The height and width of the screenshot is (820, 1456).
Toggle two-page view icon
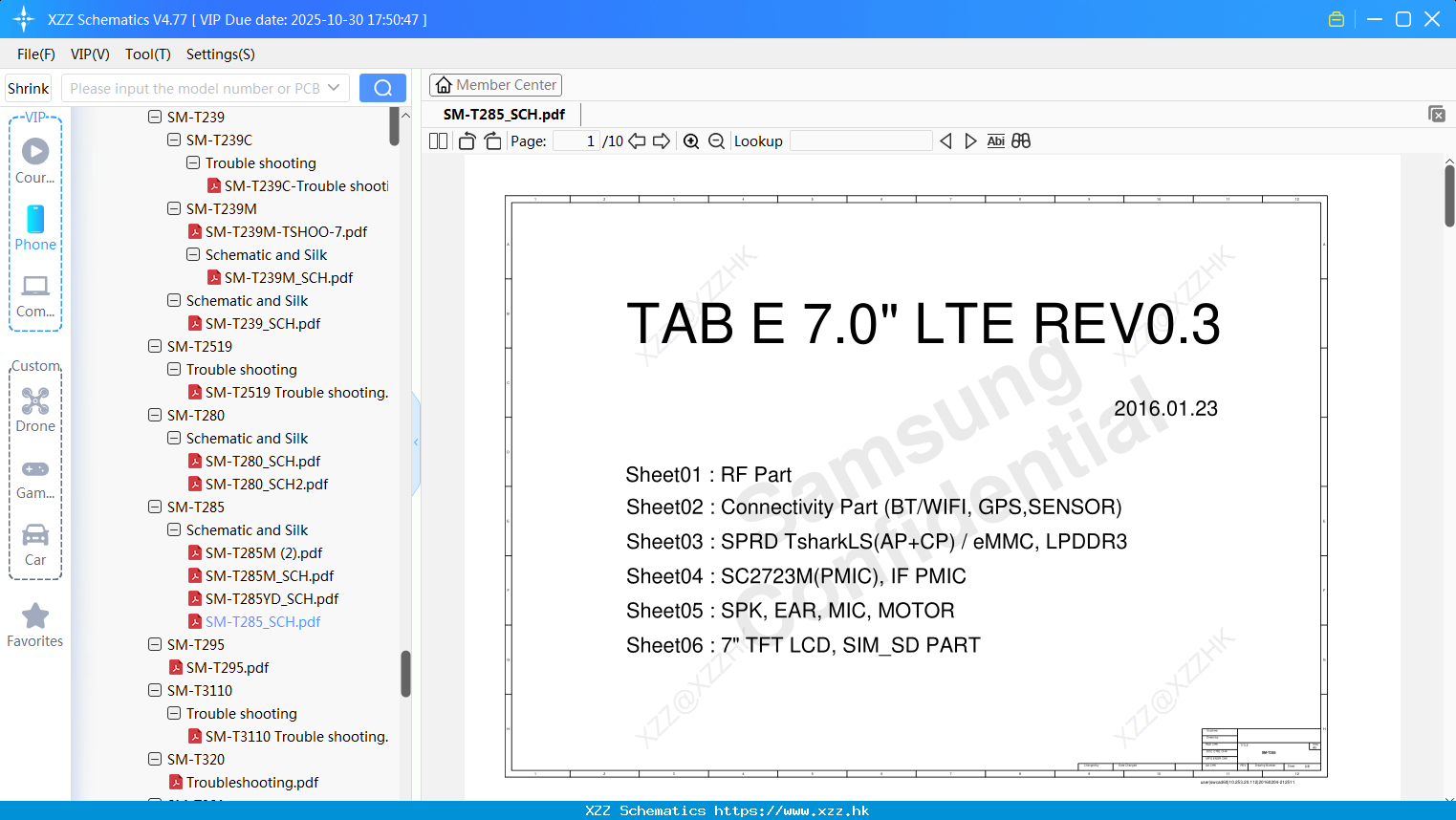(x=439, y=140)
